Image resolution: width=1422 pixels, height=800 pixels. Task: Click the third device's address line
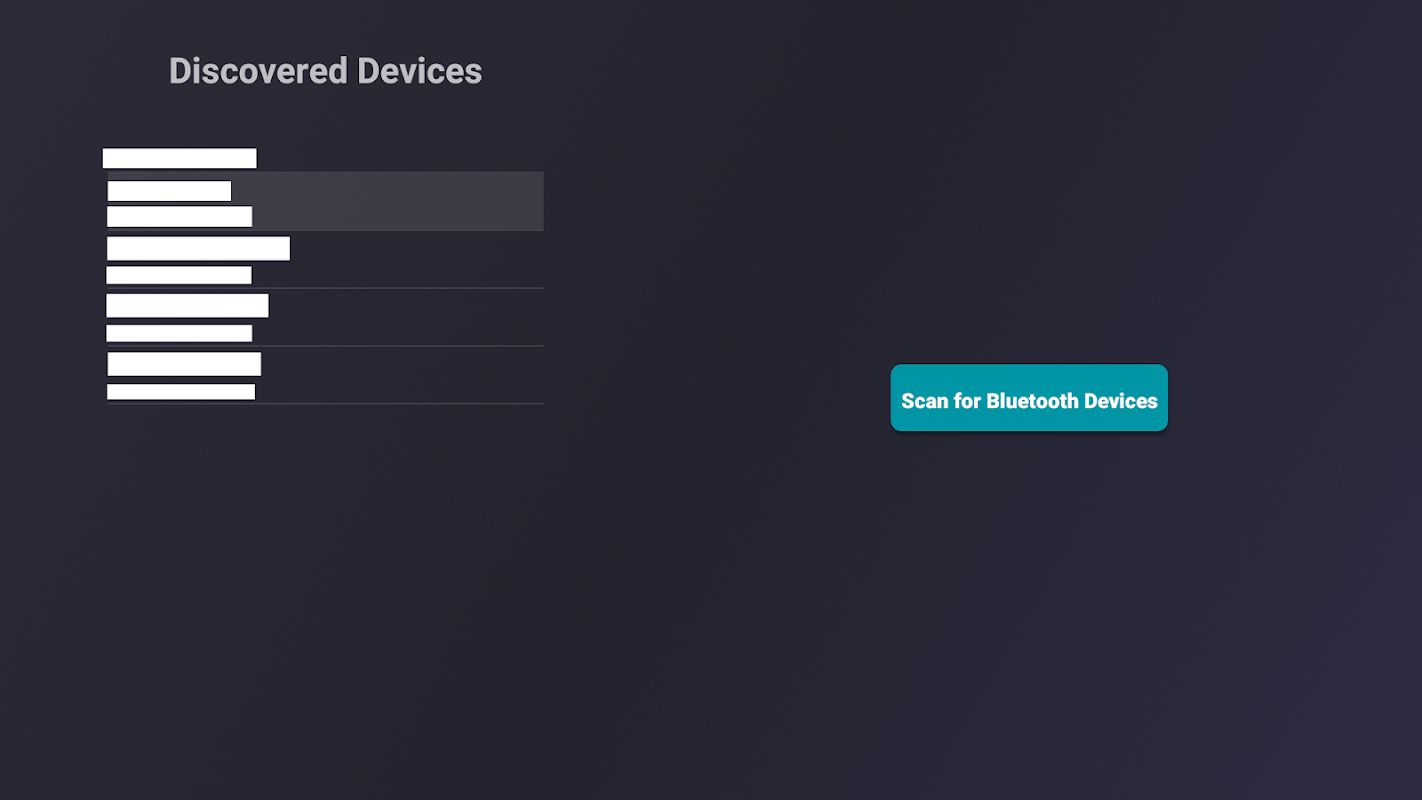[179, 333]
